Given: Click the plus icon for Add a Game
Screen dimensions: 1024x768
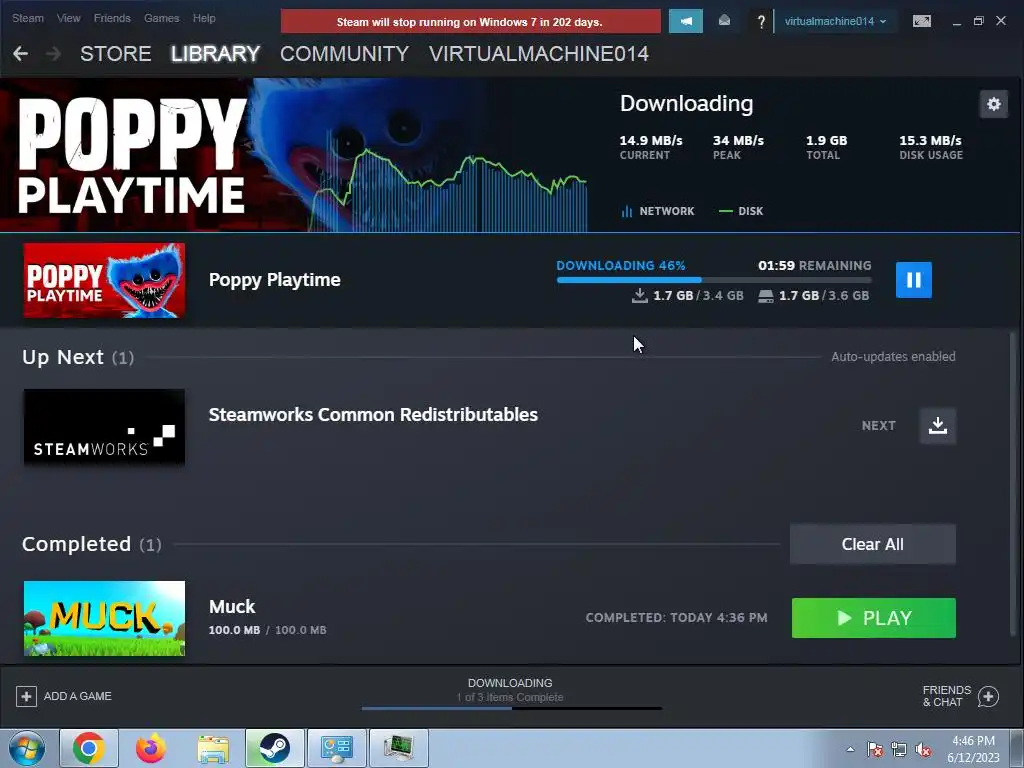Looking at the screenshot, I should pos(26,696).
